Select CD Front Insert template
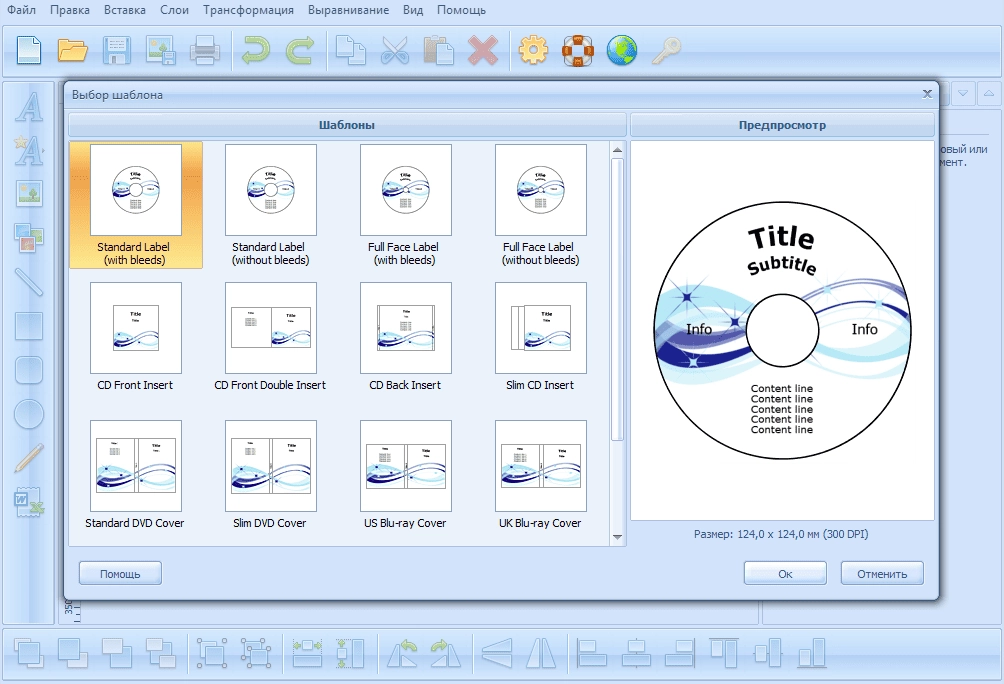 136,338
